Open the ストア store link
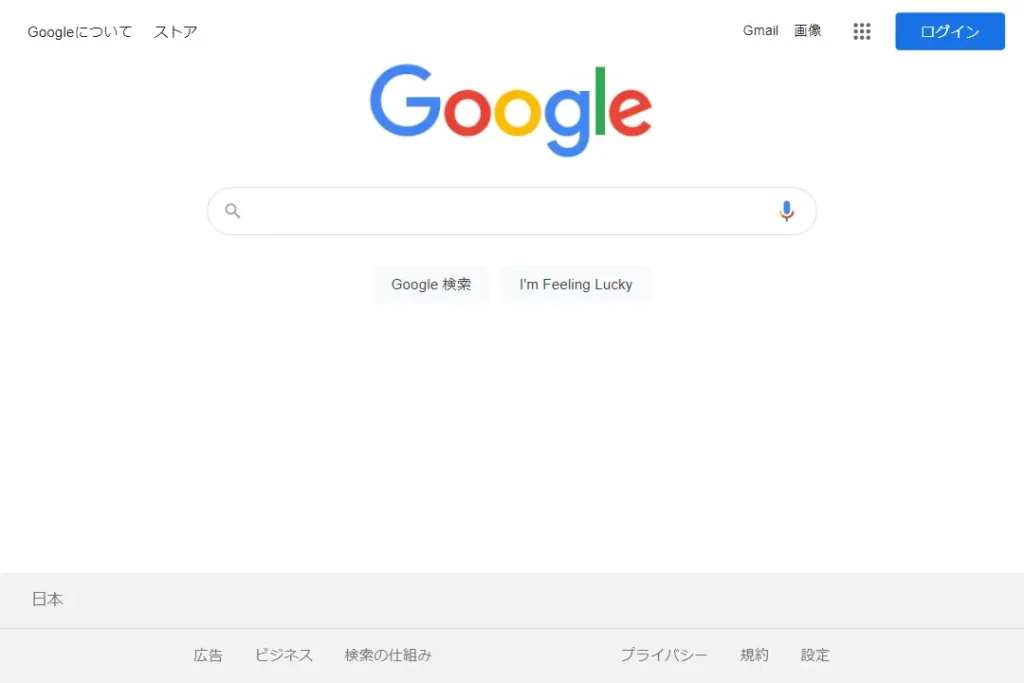The height and width of the screenshot is (683, 1024). click(176, 32)
